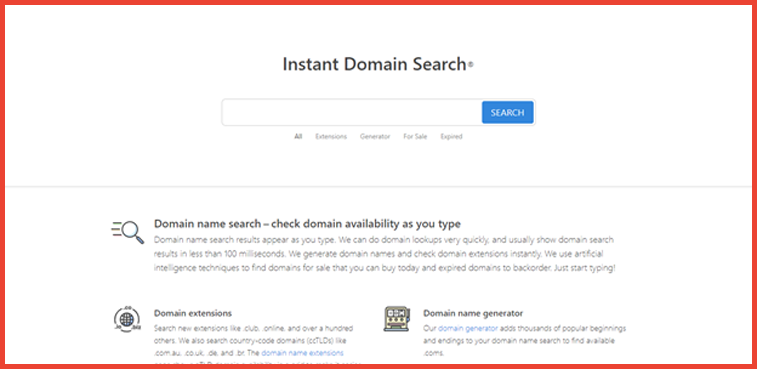Click the slot machine generator icon
The width and height of the screenshot is (757, 369).
coord(396,319)
